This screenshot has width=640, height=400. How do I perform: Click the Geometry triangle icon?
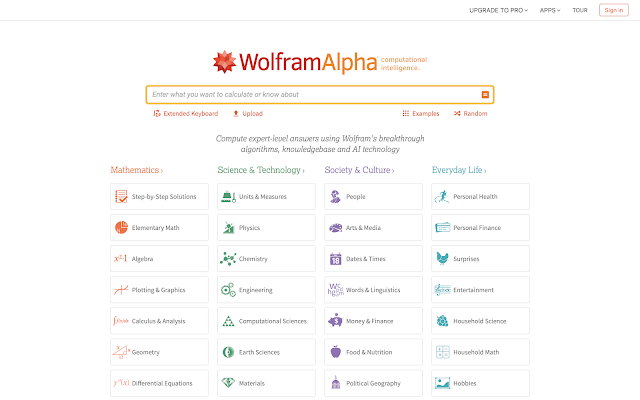coord(121,352)
